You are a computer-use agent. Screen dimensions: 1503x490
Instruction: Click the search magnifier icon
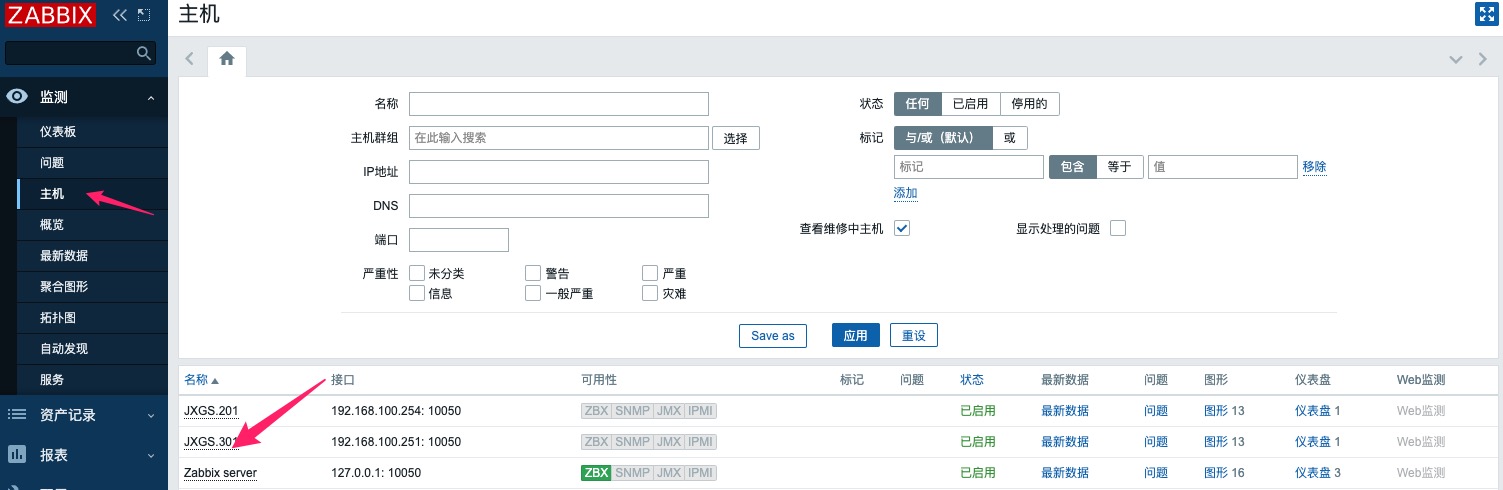point(144,53)
